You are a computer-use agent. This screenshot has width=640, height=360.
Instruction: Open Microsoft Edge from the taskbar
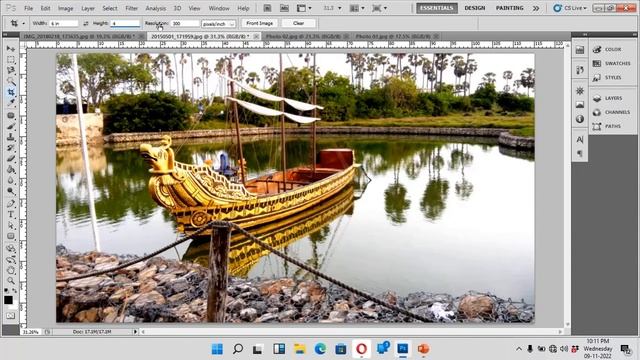[x=320, y=349]
